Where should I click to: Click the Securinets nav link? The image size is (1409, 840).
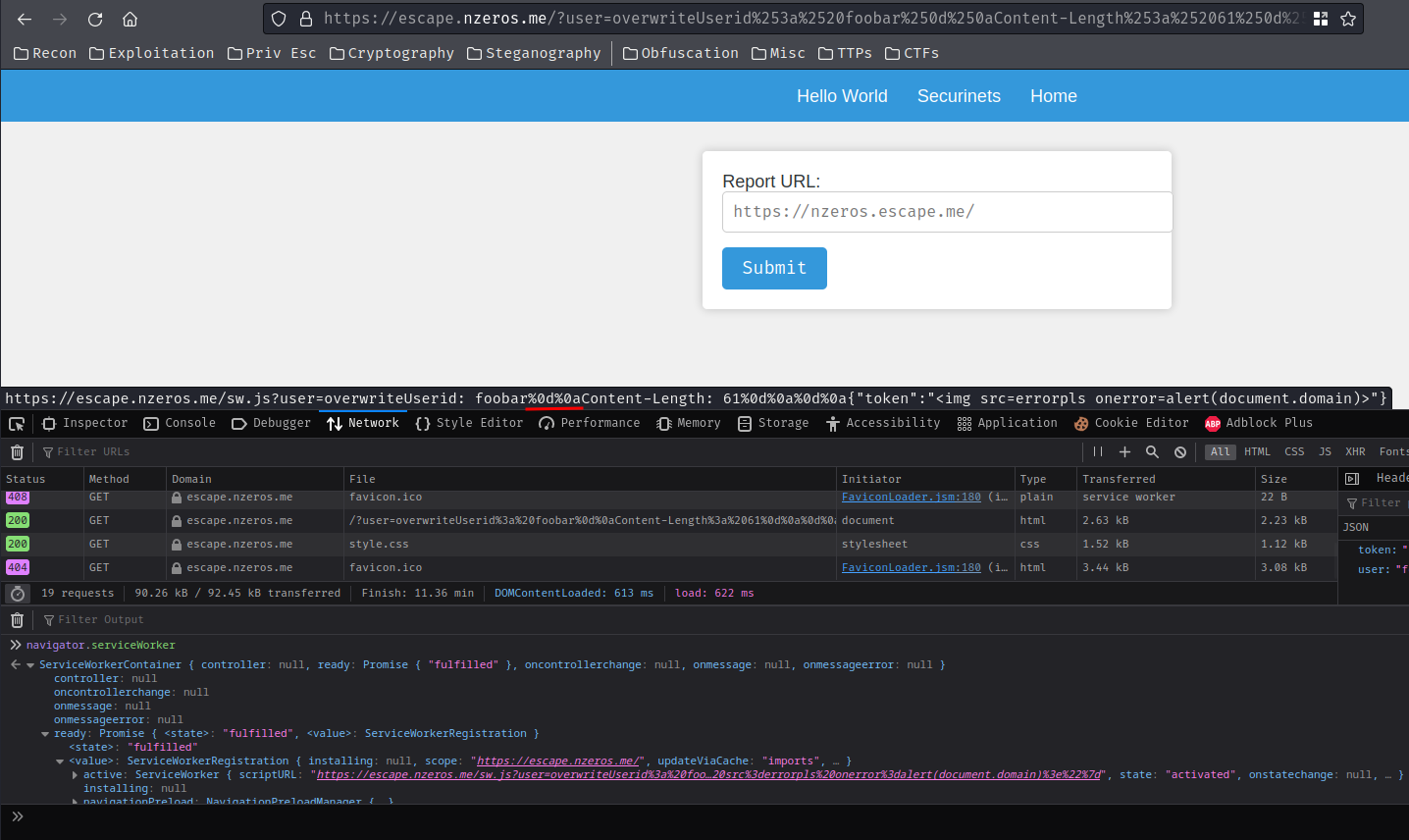click(x=959, y=96)
